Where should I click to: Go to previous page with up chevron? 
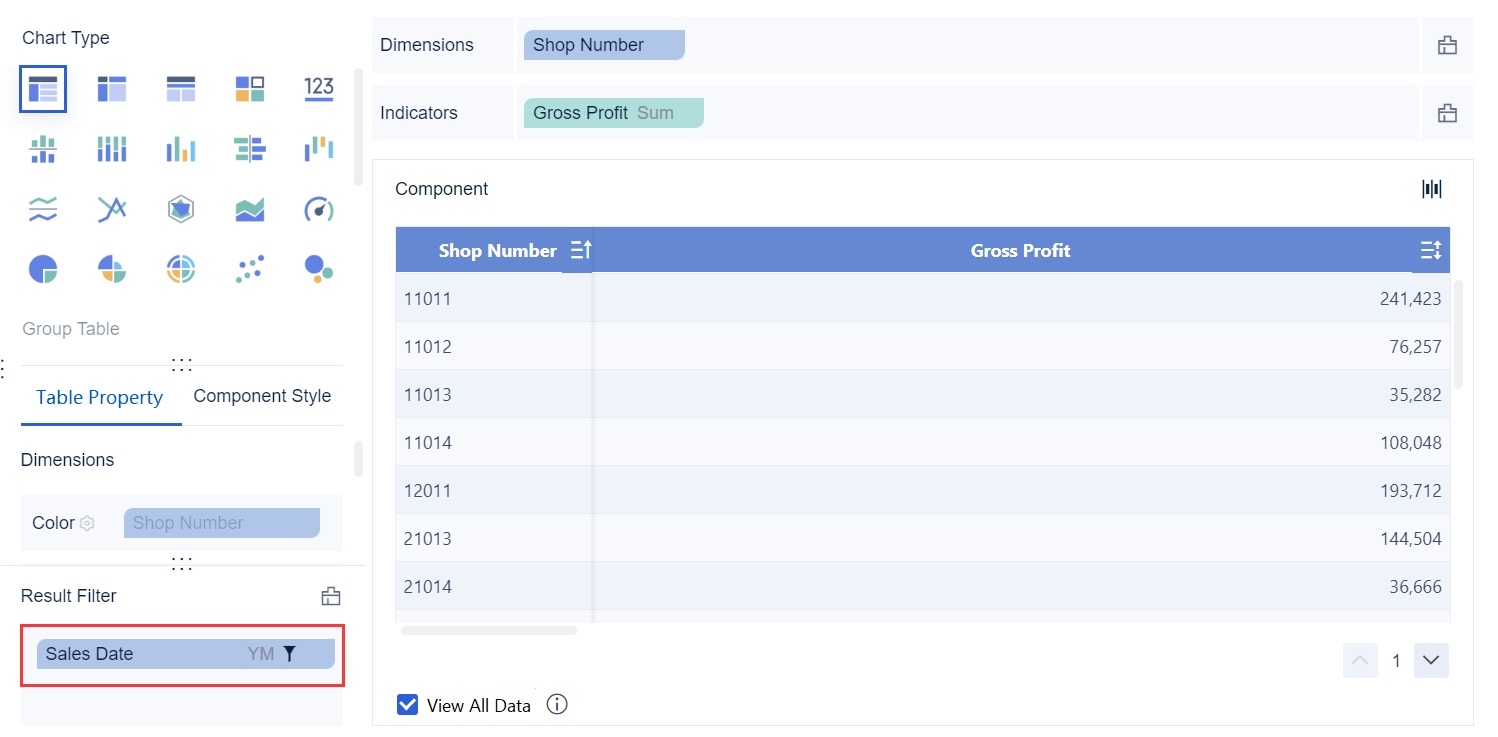pyautogui.click(x=1360, y=661)
